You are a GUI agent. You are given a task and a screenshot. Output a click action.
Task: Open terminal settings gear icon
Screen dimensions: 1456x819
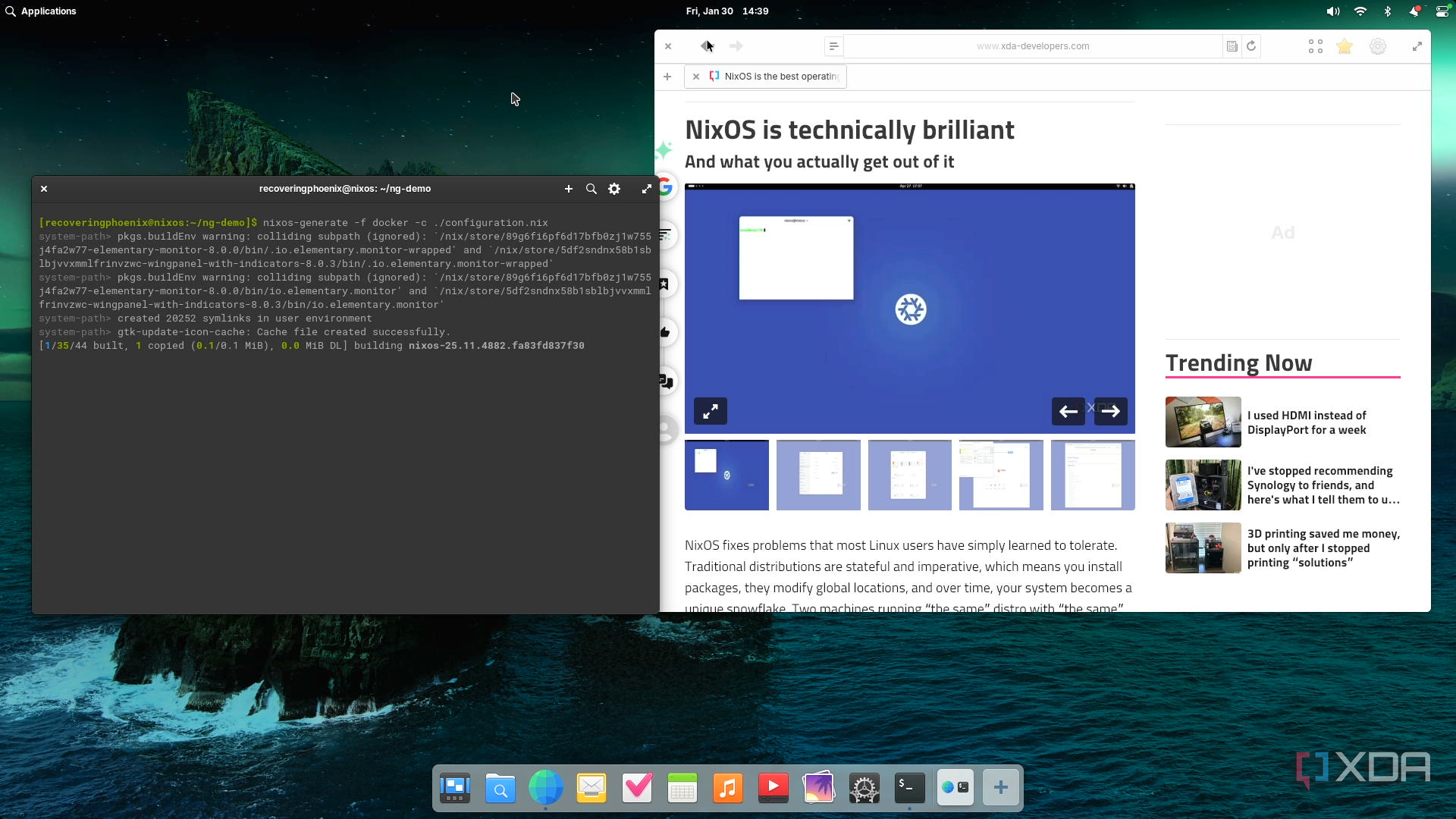point(614,189)
